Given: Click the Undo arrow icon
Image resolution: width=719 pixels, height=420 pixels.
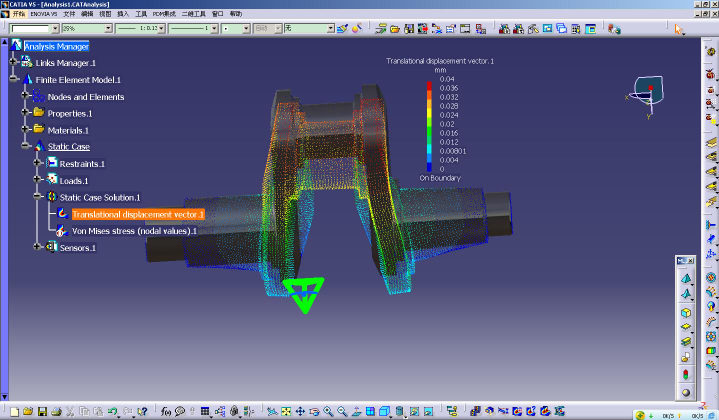Looking at the screenshot, I should click(x=112, y=411).
